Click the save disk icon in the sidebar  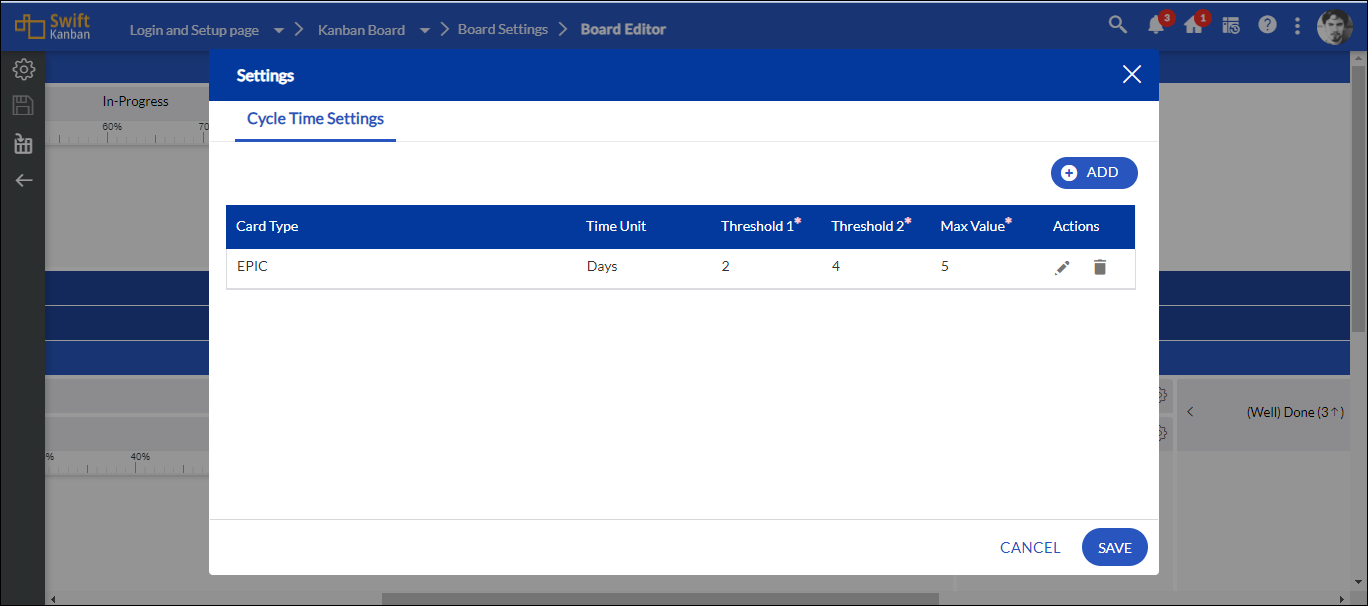23,105
